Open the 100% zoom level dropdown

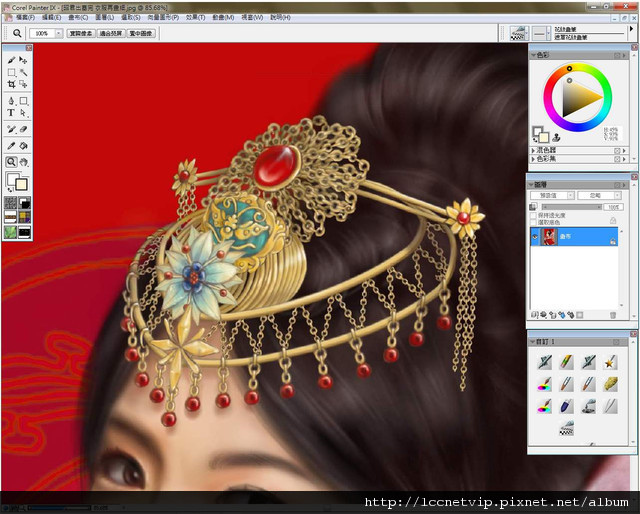(x=59, y=33)
